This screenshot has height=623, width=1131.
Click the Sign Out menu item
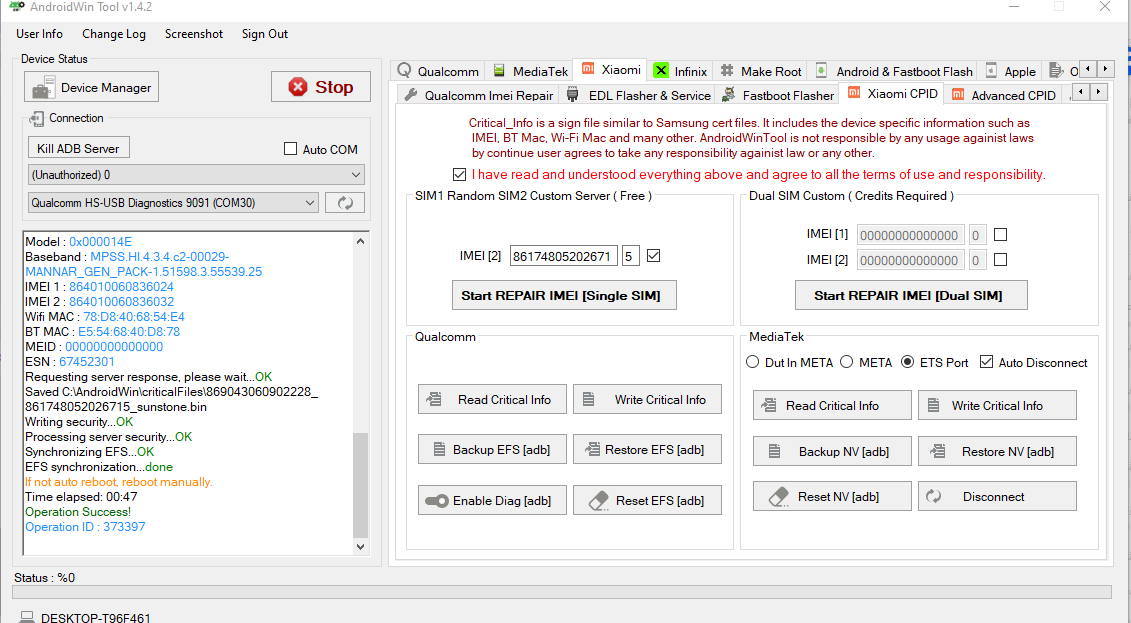265,34
